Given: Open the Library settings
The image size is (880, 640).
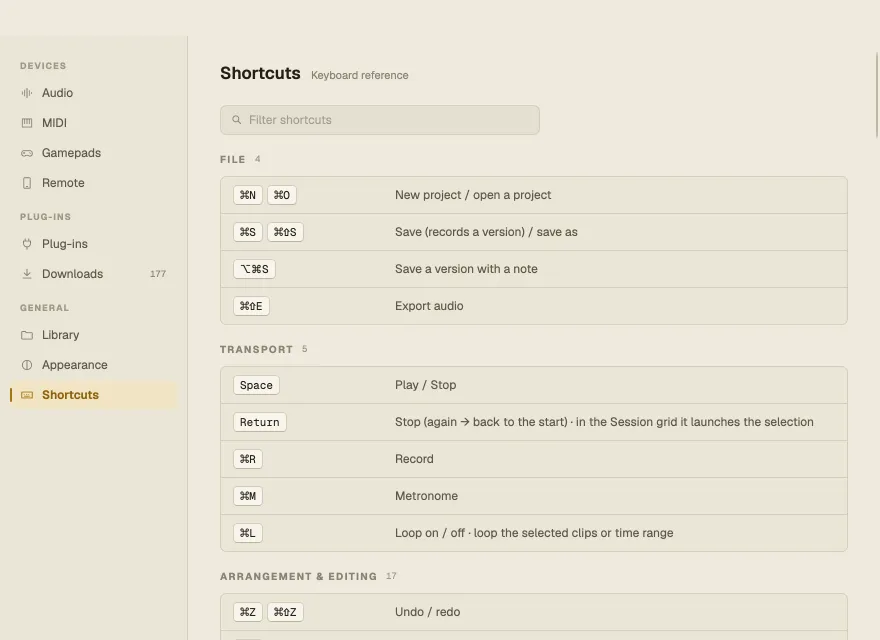Looking at the screenshot, I should (94, 335).
